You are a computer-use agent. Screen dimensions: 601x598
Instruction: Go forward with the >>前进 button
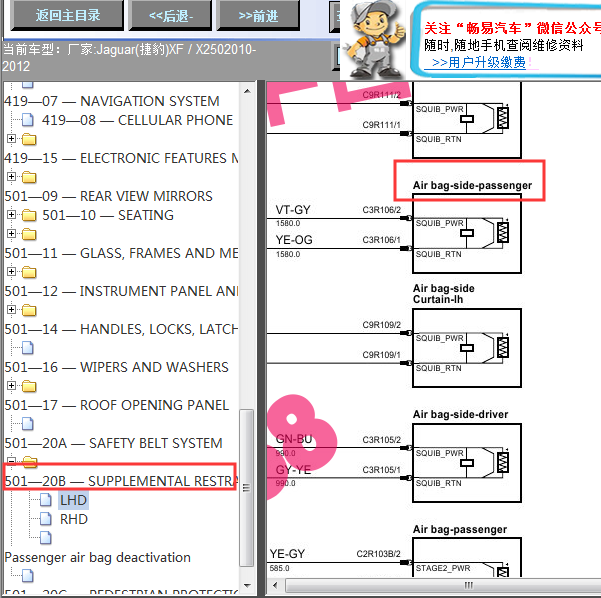pyautogui.click(x=258, y=15)
